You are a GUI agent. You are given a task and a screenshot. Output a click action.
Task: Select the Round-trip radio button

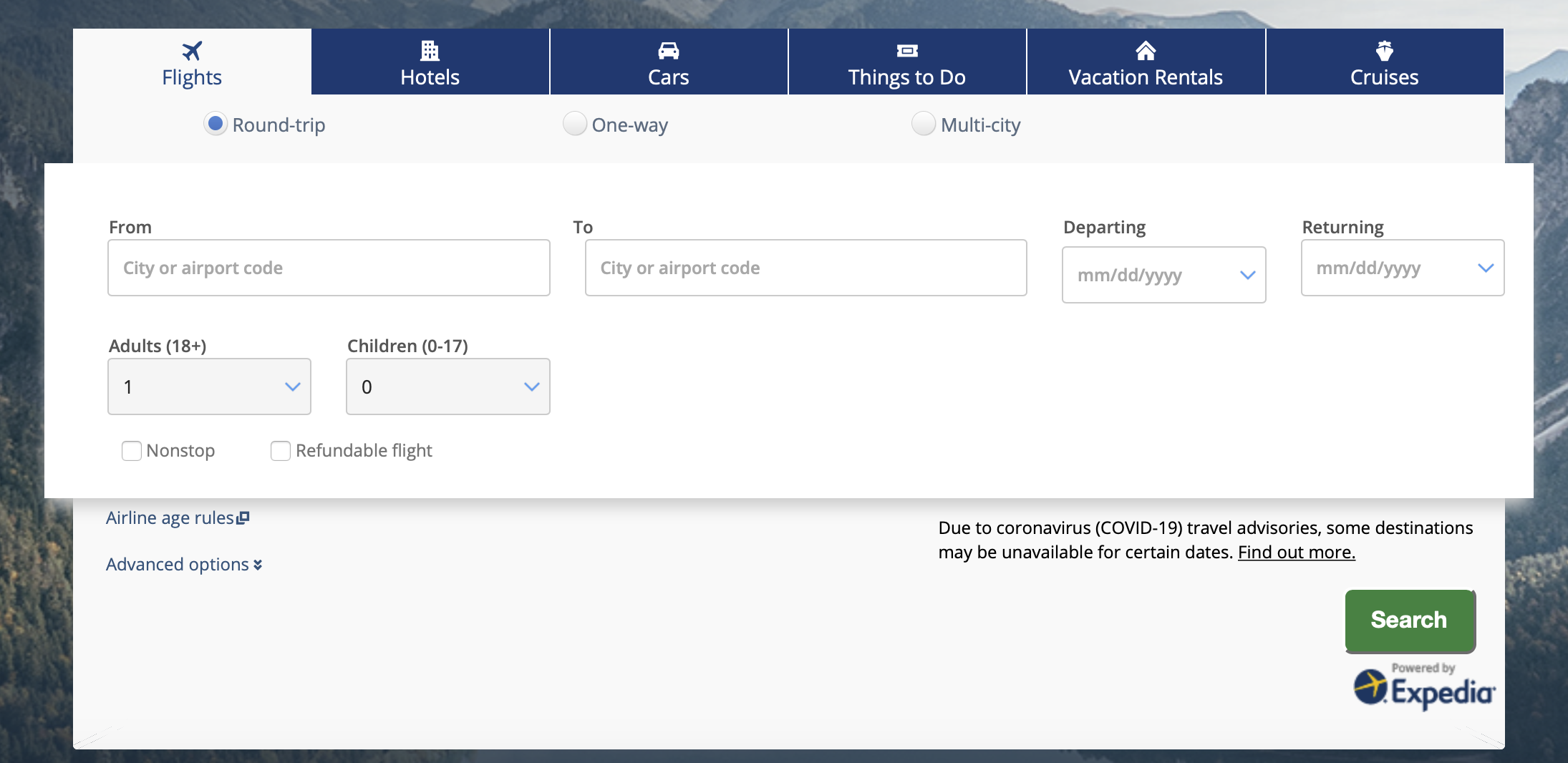[216, 124]
